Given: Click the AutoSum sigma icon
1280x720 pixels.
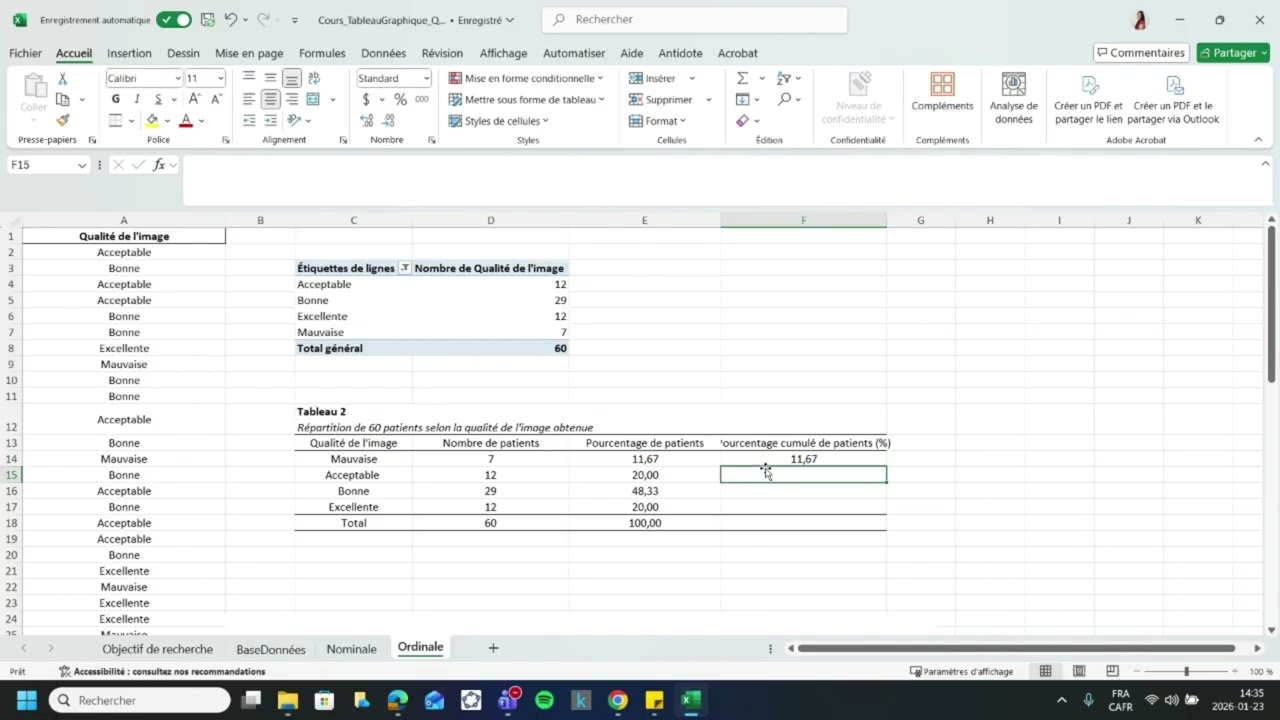Looking at the screenshot, I should coord(742,78).
